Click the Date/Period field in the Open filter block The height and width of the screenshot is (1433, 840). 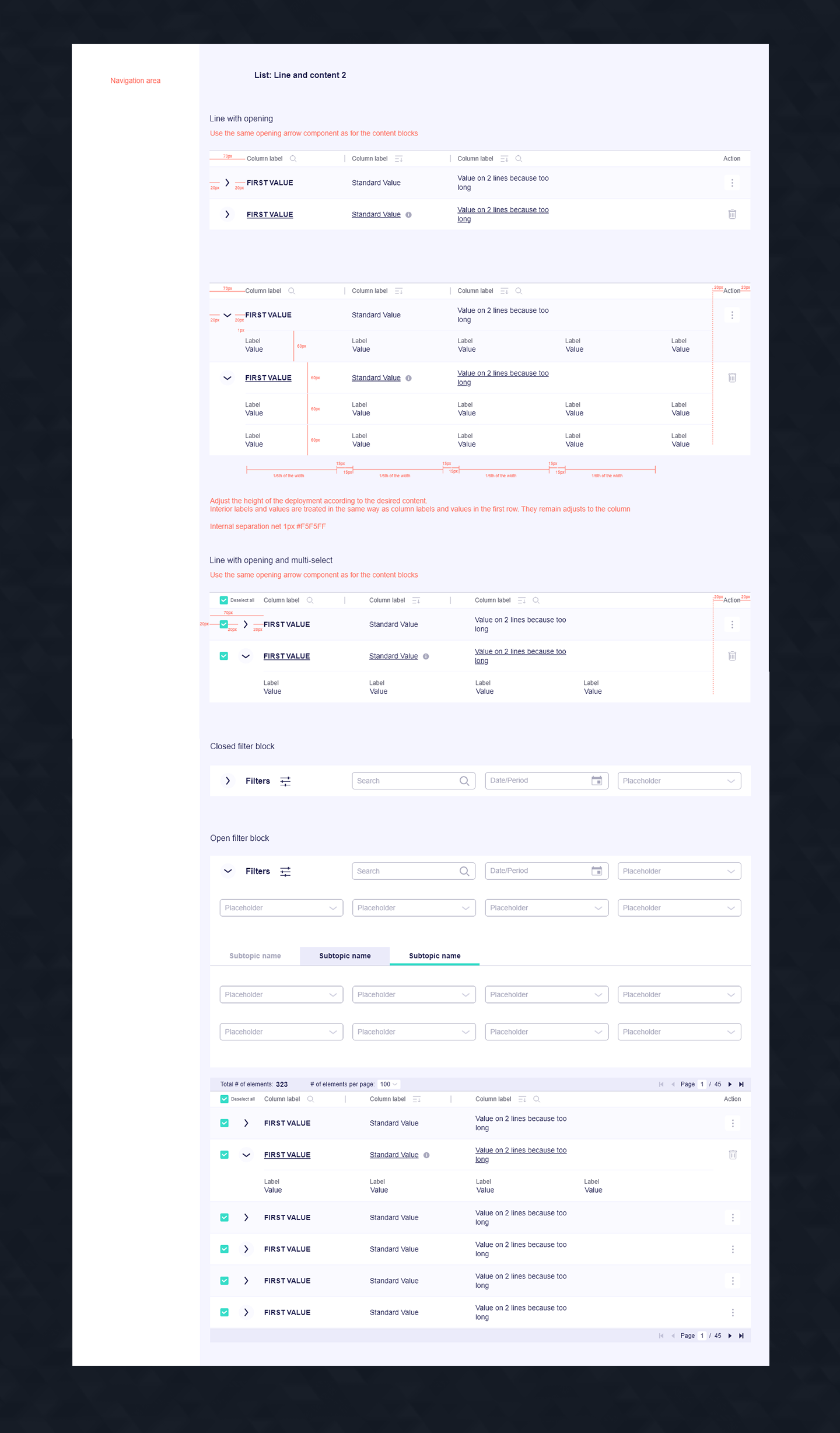coord(547,871)
